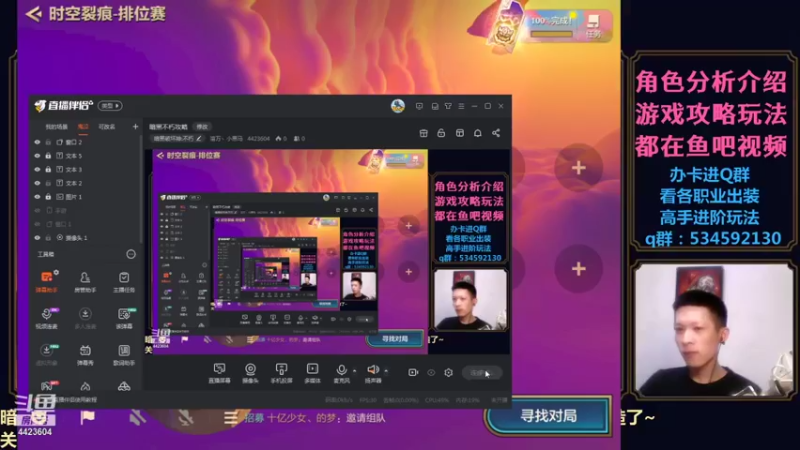Open the 类型 dropdown beside the logo
Viewport: 800px width, 450px height.
tap(110, 106)
